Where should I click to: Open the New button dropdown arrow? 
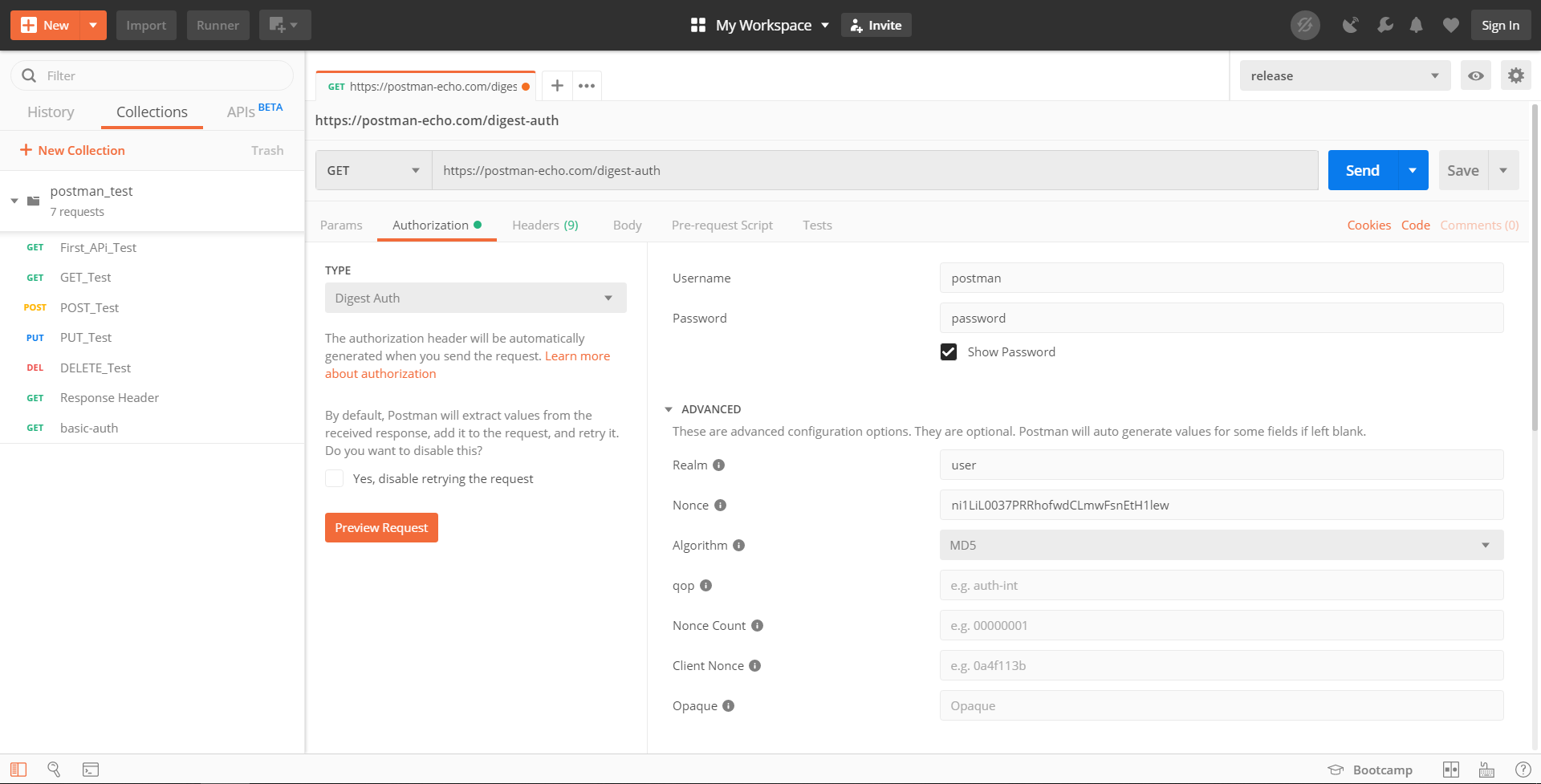click(x=93, y=26)
